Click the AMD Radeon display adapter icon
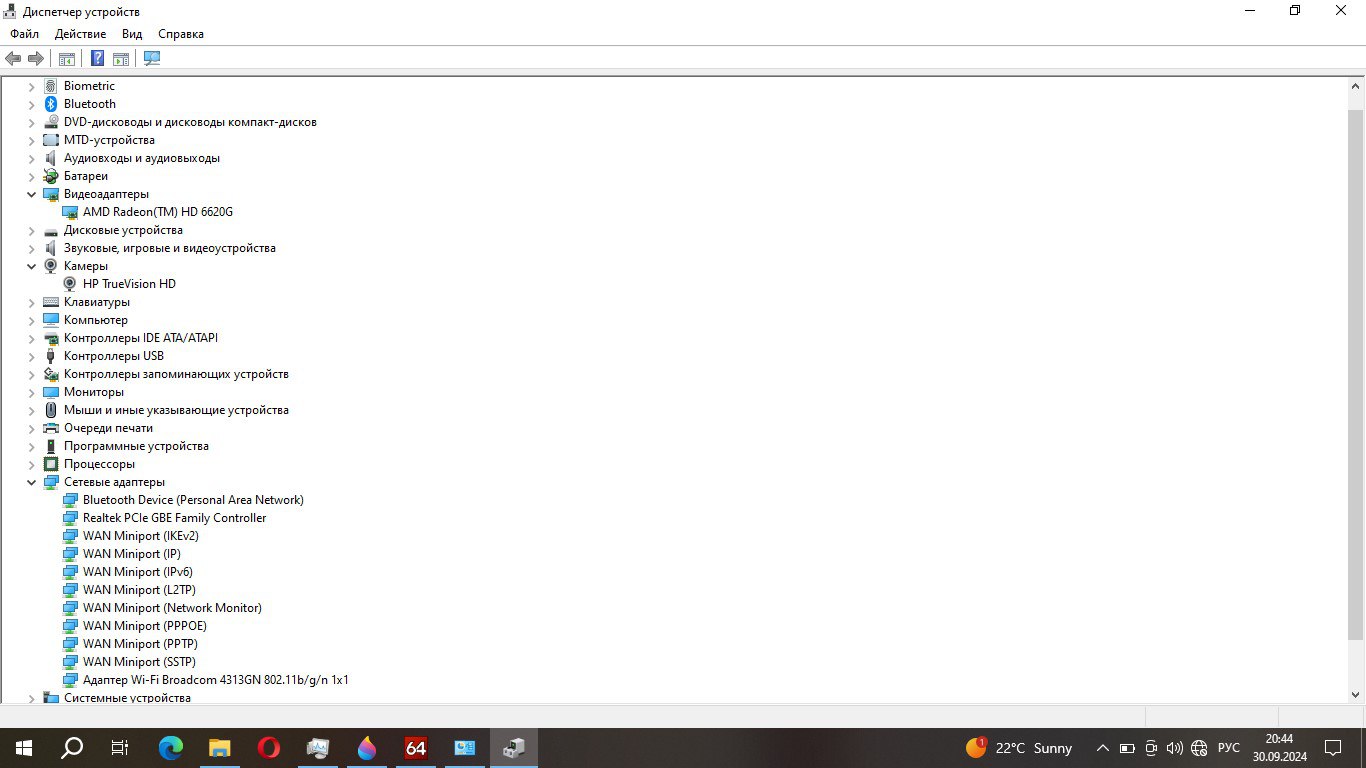The width and height of the screenshot is (1366, 768). pyautogui.click(x=70, y=212)
